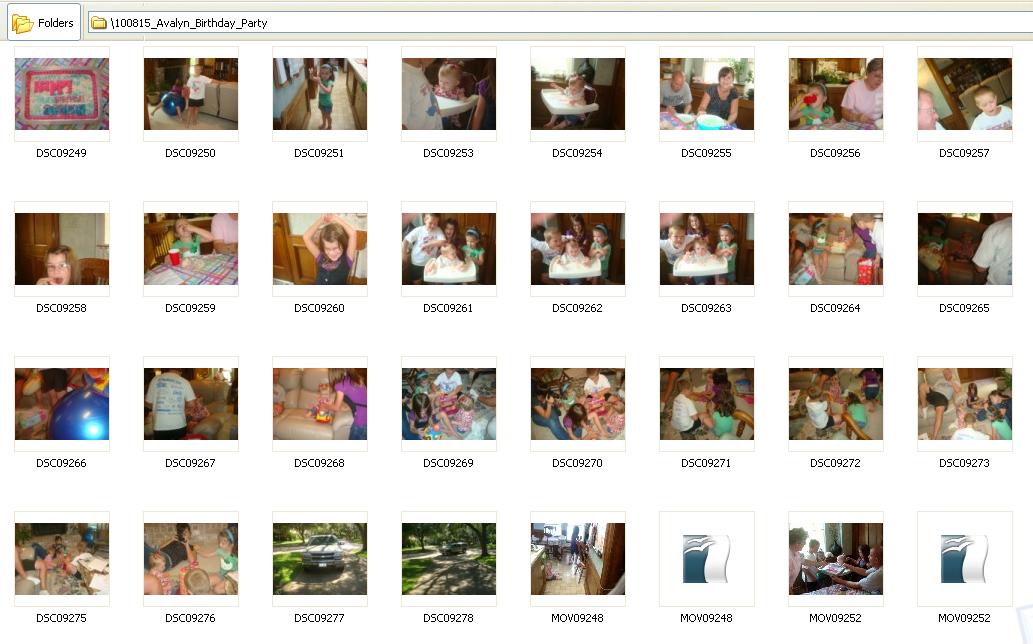Click the file name DSC09267
This screenshot has width=1033, height=644.
pyautogui.click(x=190, y=463)
